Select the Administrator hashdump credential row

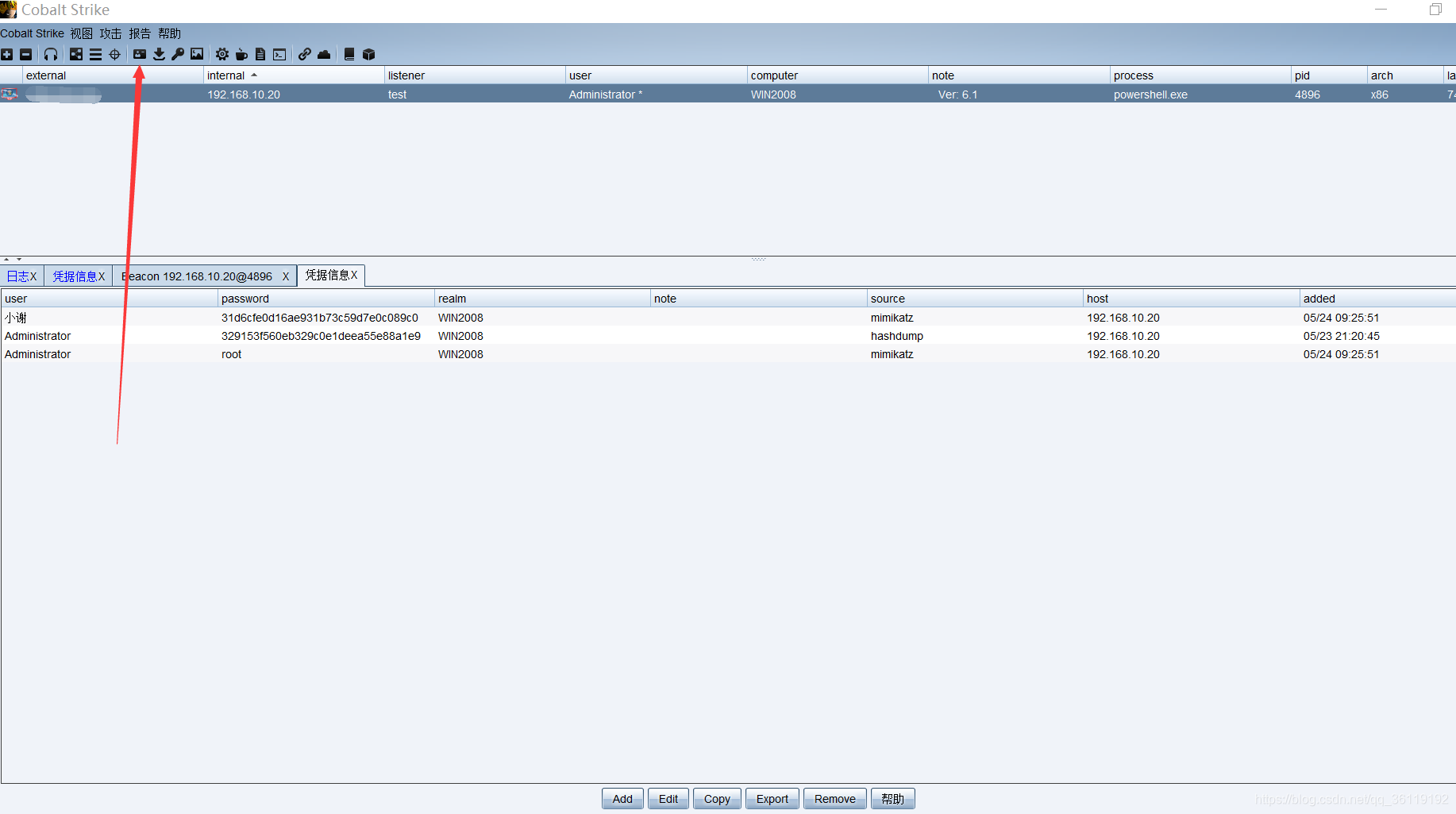pyautogui.click(x=728, y=336)
